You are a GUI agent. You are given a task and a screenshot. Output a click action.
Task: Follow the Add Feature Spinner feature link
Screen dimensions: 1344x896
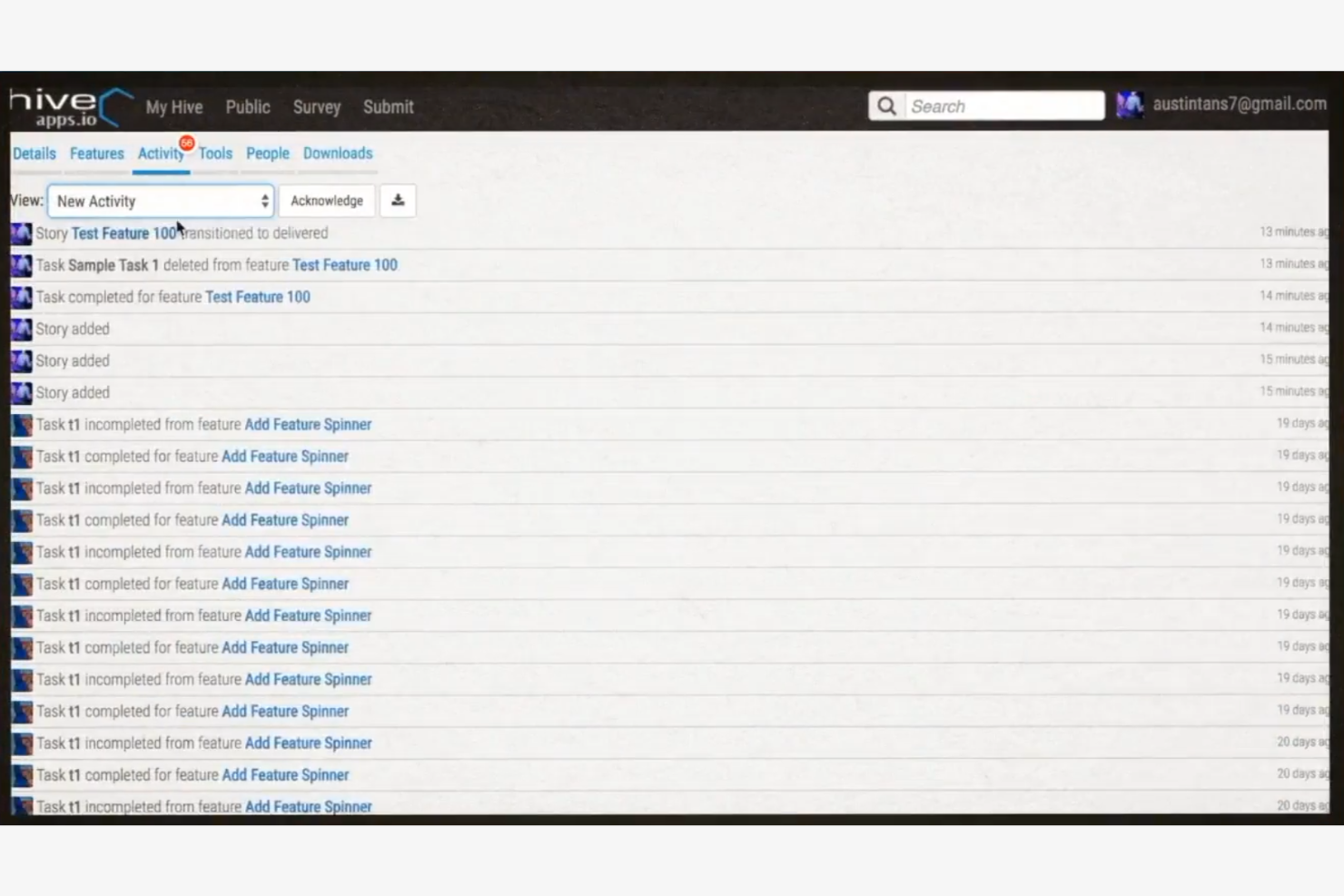[x=308, y=424]
